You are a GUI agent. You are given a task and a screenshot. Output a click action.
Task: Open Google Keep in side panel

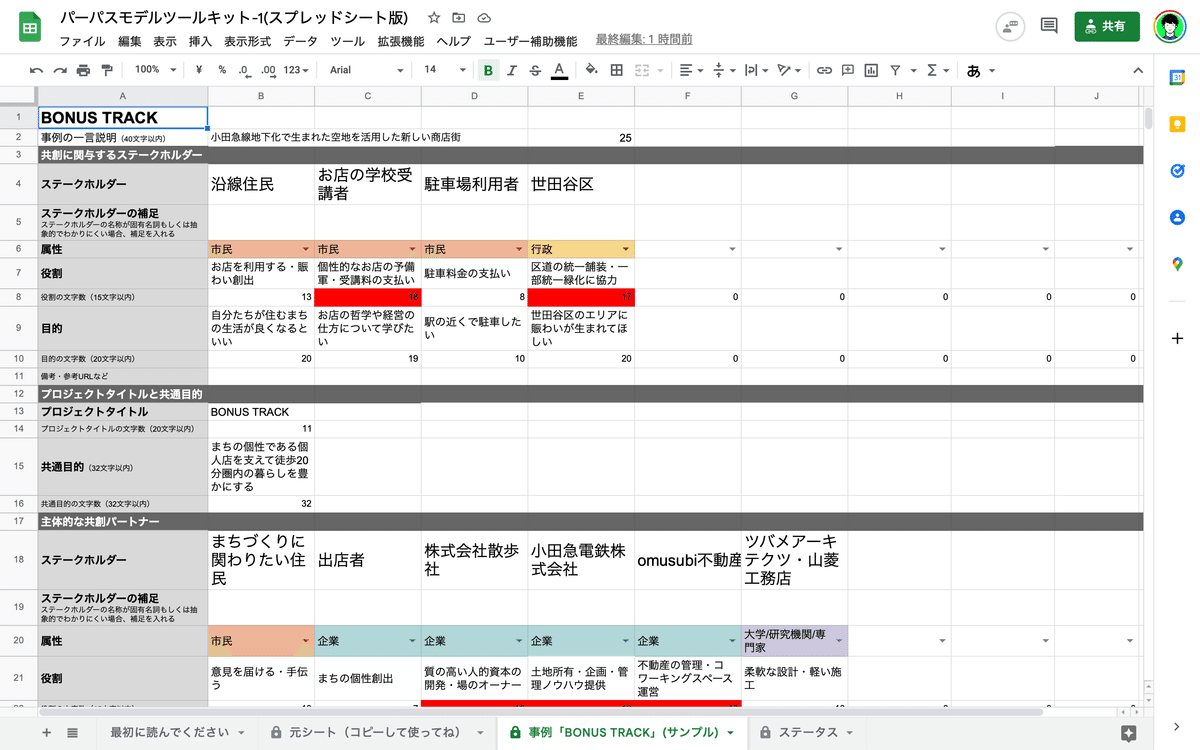click(x=1177, y=124)
